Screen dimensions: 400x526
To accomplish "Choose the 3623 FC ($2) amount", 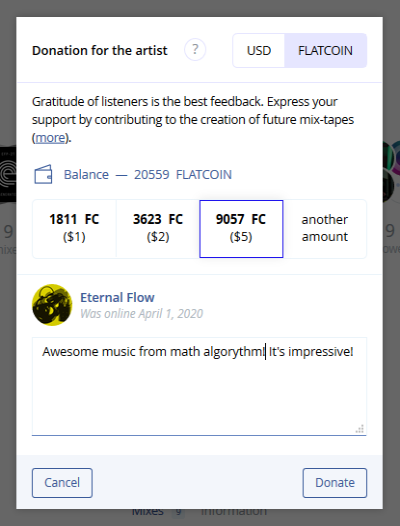I will click(x=158, y=229).
